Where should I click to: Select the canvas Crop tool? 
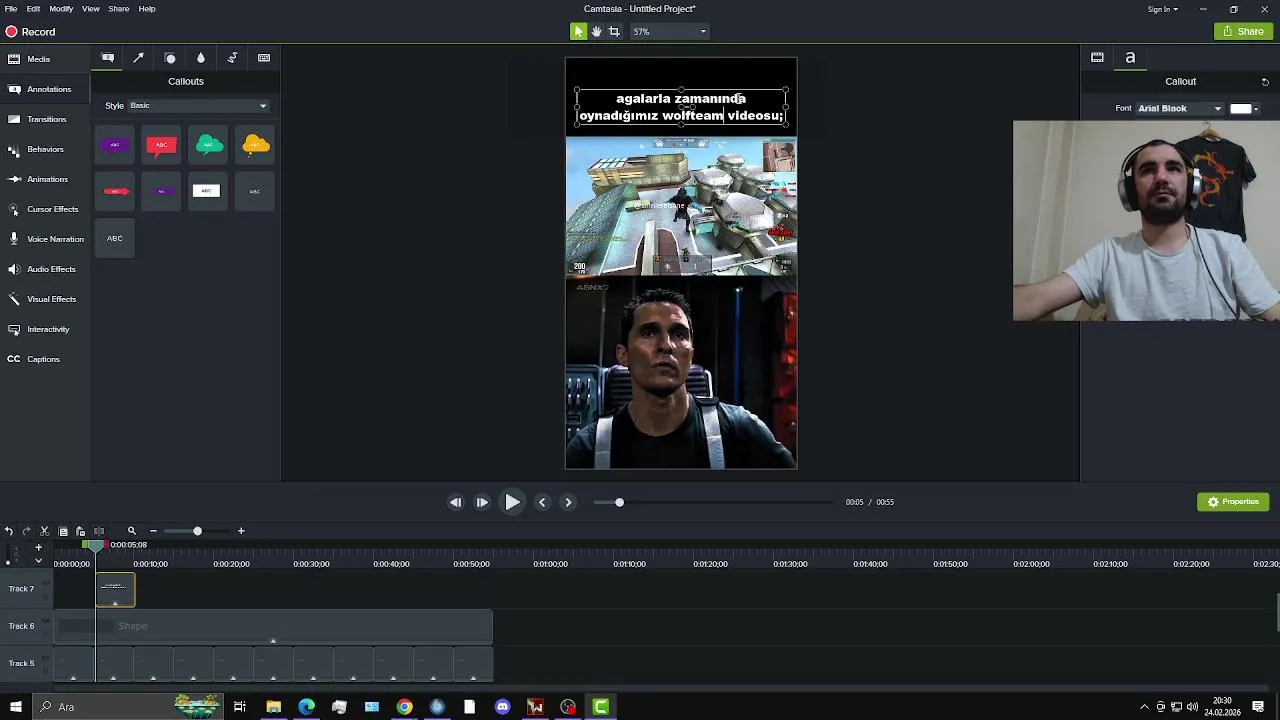point(614,32)
